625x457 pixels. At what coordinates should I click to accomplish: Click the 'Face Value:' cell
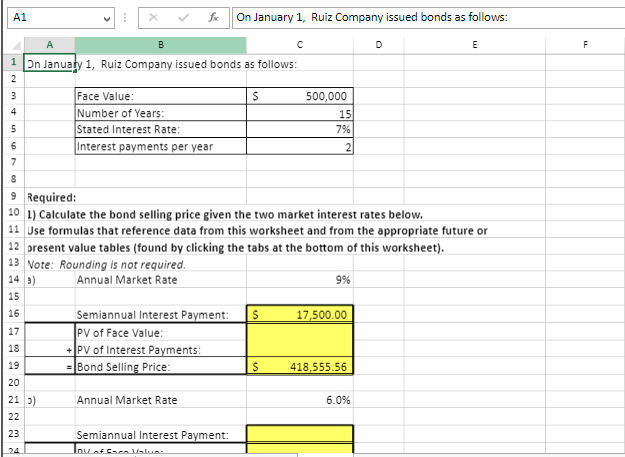[x=161, y=96]
